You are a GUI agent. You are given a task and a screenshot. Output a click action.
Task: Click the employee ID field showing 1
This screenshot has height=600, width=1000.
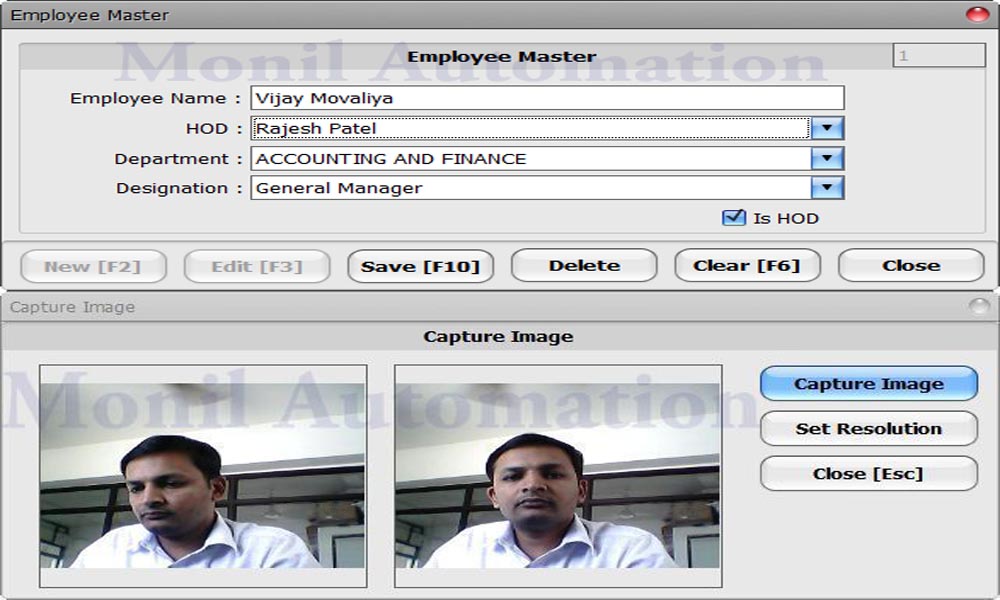[939, 55]
